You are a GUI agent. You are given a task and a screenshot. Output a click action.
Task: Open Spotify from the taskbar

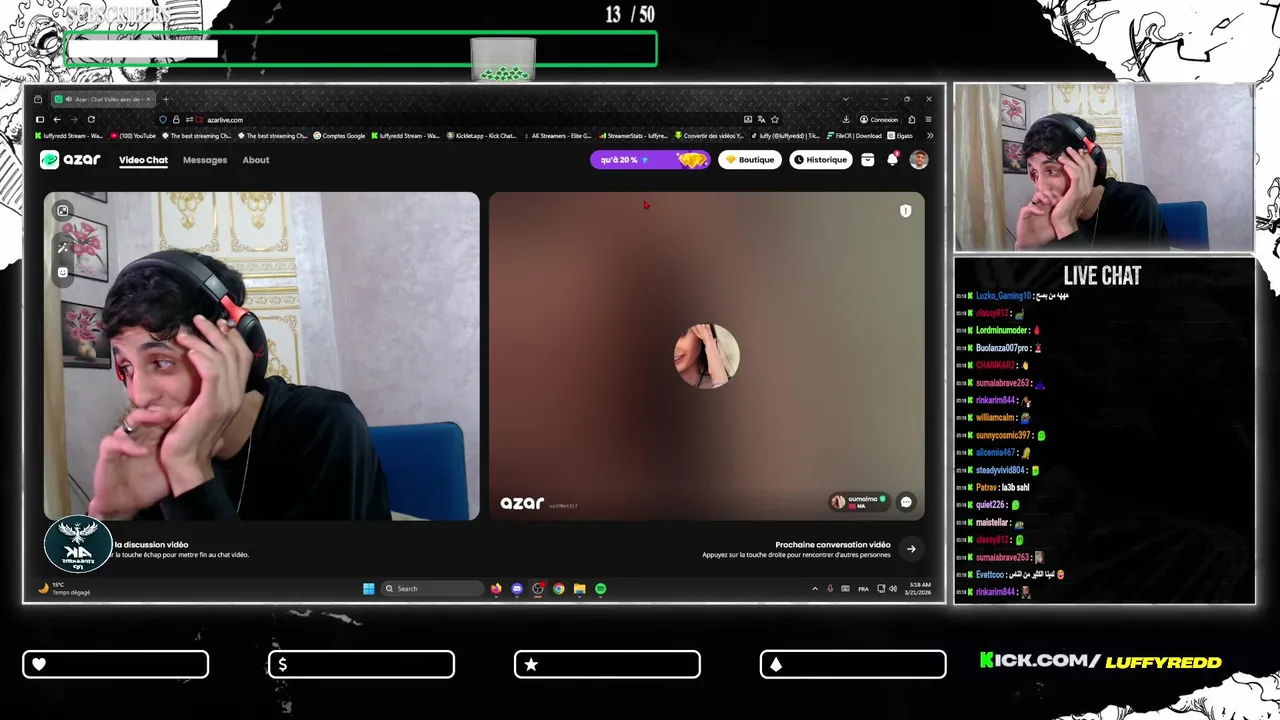point(601,589)
